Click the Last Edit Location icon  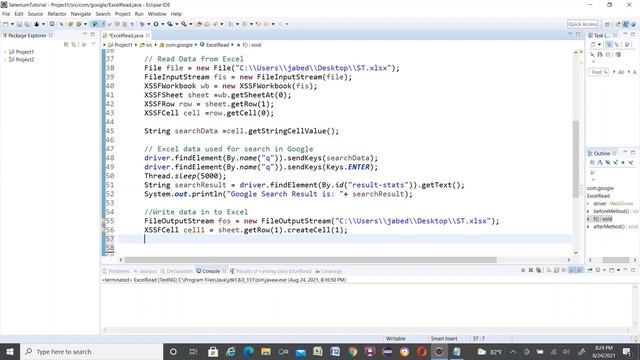pyautogui.click(x=258, y=24)
